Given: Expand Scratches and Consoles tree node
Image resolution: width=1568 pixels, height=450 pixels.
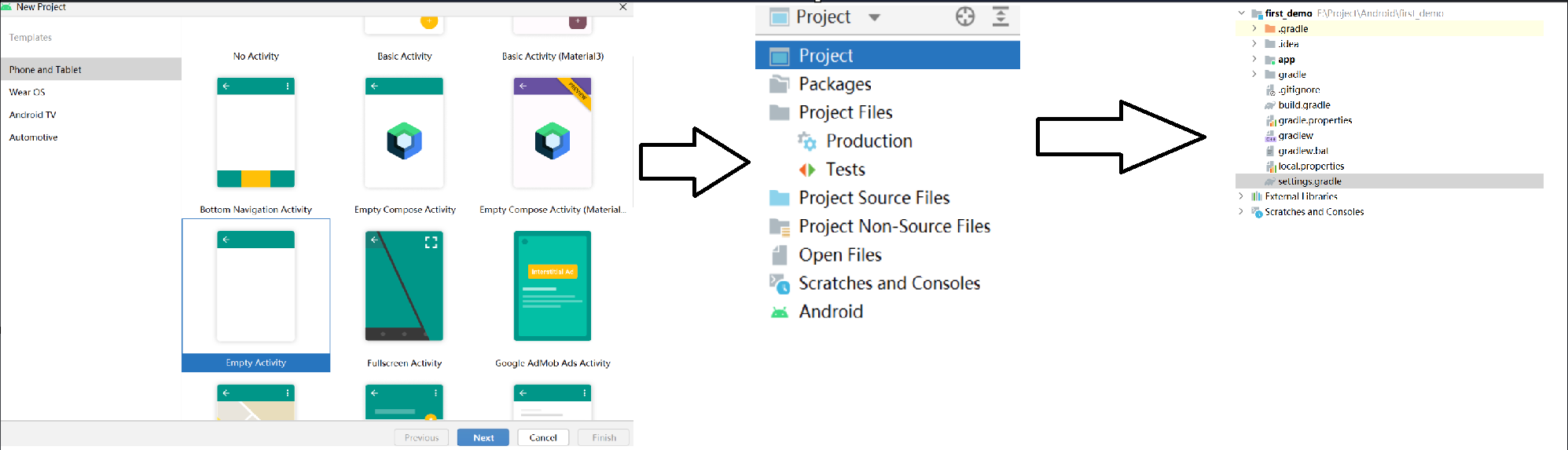Looking at the screenshot, I should point(1241,211).
